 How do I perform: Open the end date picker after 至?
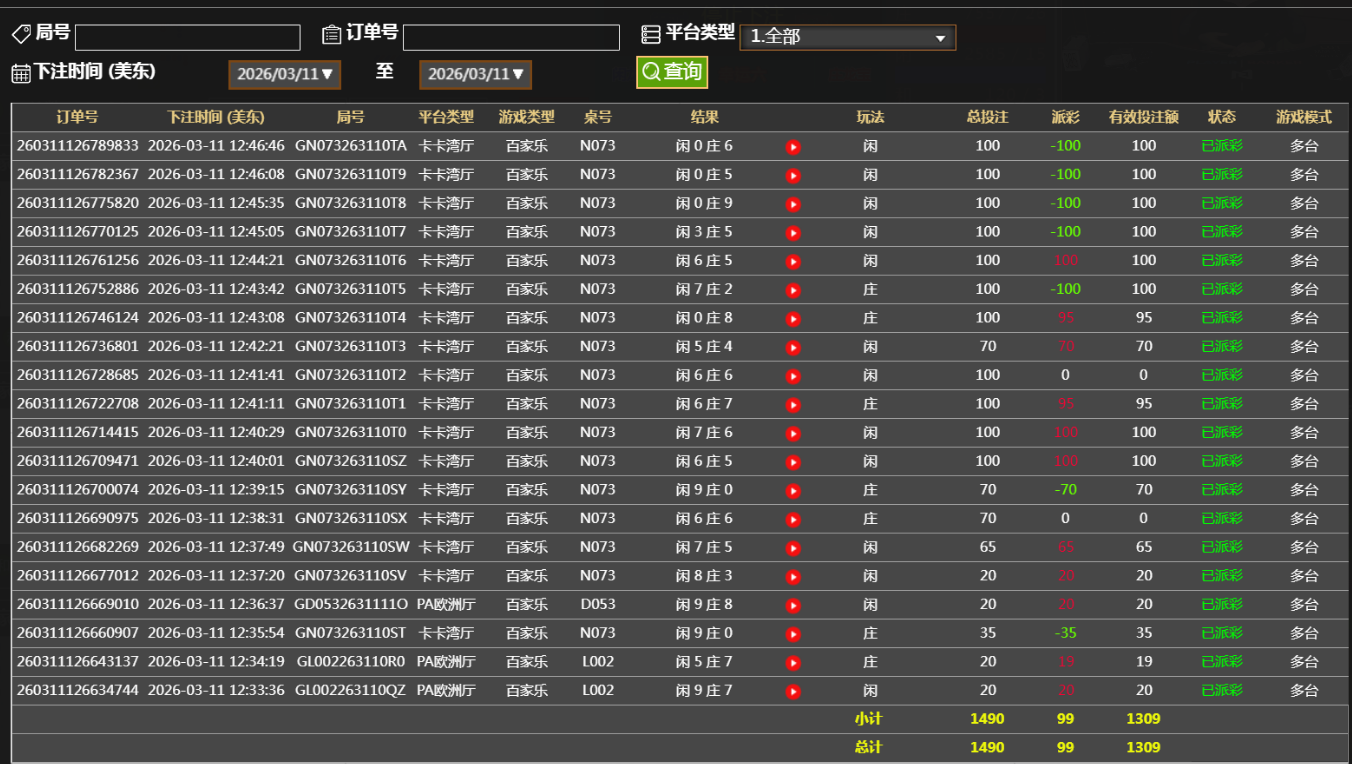coord(476,74)
